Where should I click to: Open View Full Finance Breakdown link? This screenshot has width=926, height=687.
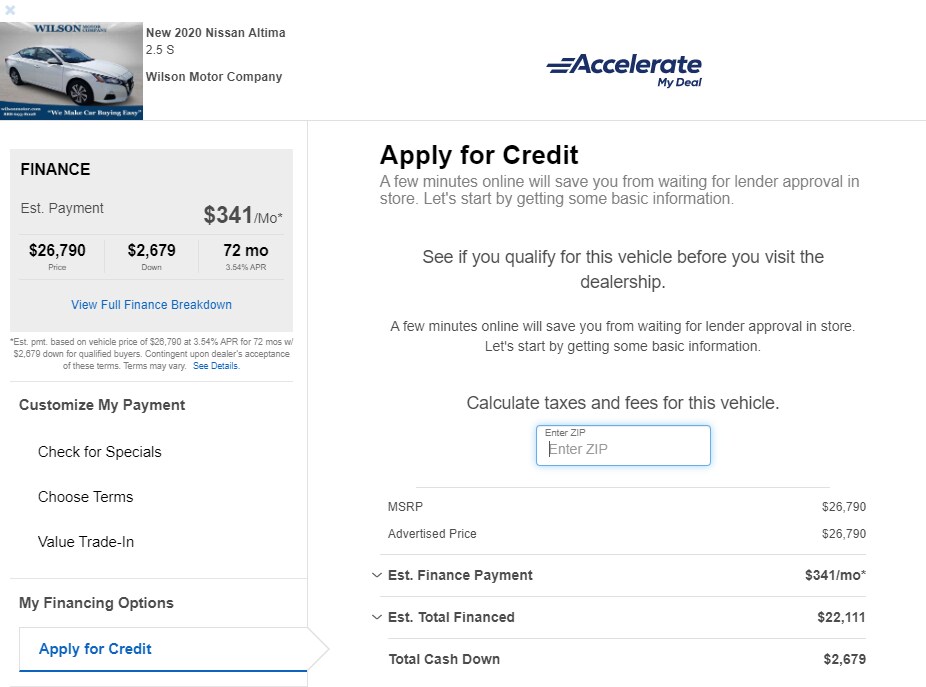coord(151,305)
